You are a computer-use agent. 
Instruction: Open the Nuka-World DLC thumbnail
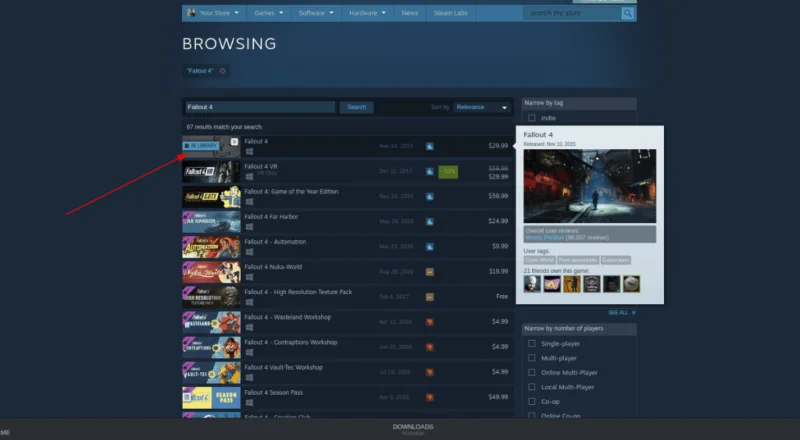[211, 272]
